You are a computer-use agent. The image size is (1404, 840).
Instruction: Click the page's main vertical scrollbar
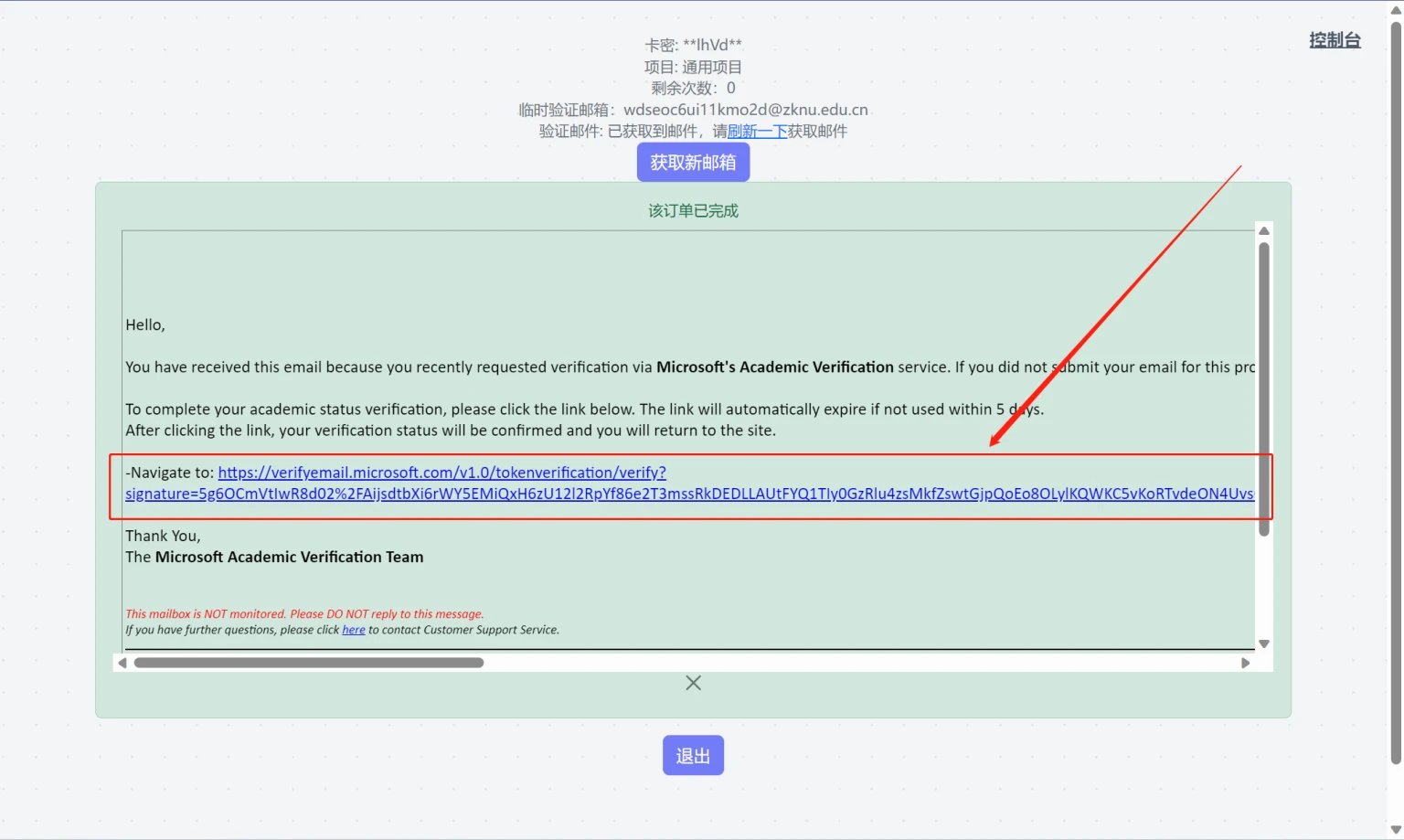click(1396, 393)
